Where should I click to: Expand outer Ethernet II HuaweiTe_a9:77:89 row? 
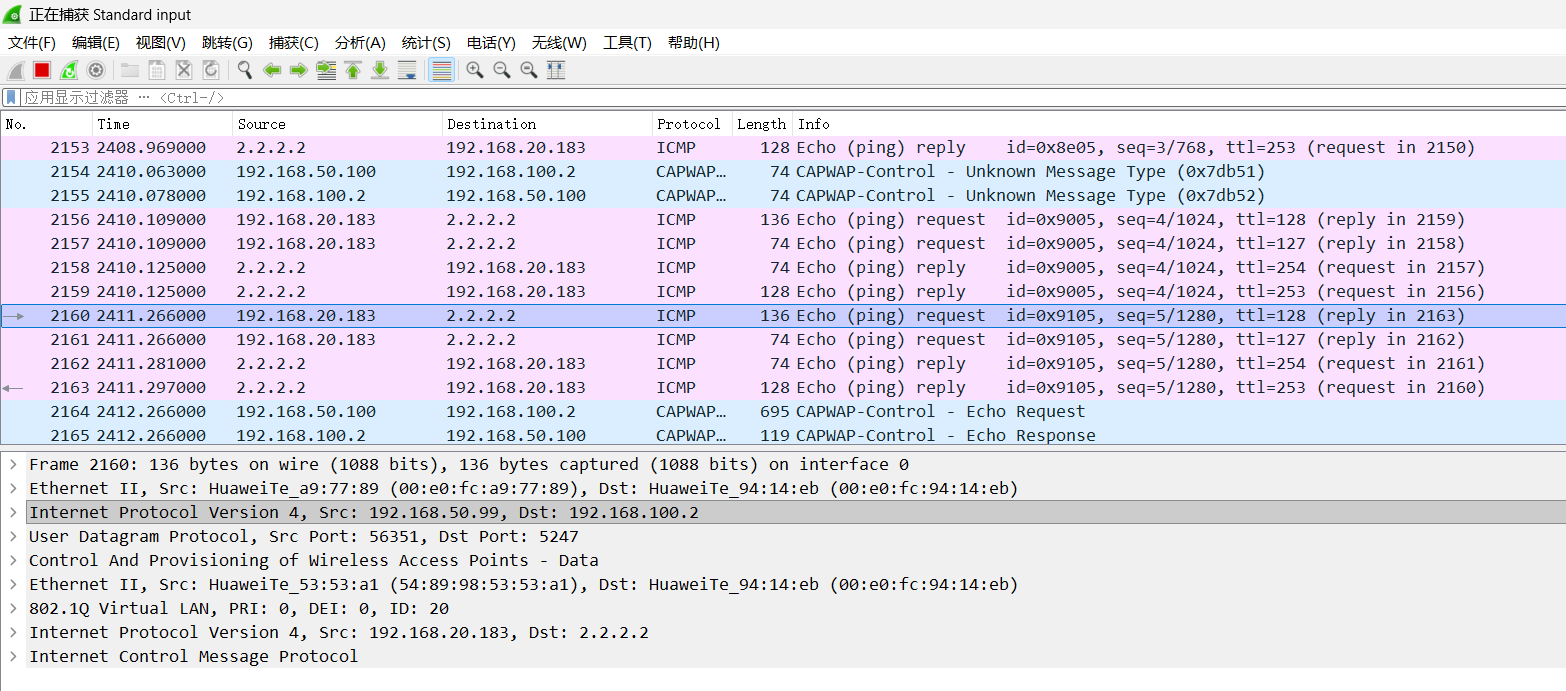pyautogui.click(x=13, y=488)
